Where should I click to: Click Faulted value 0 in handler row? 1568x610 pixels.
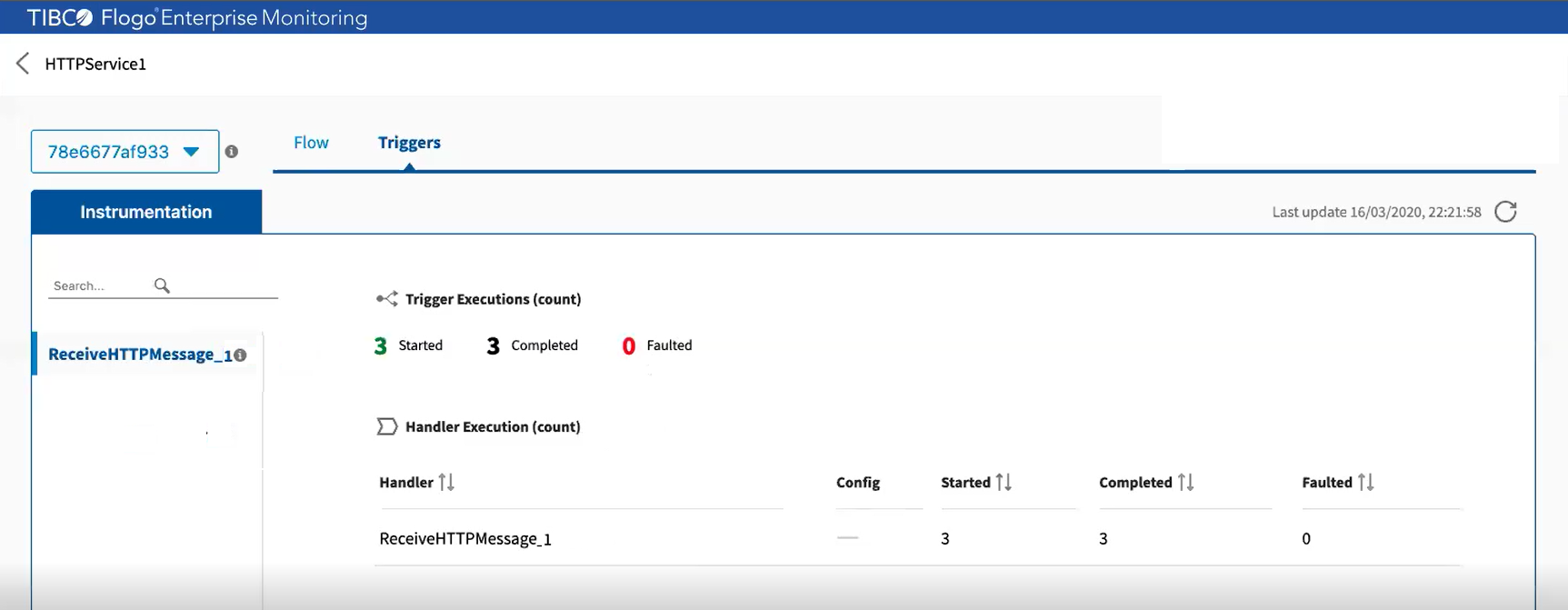click(1306, 539)
